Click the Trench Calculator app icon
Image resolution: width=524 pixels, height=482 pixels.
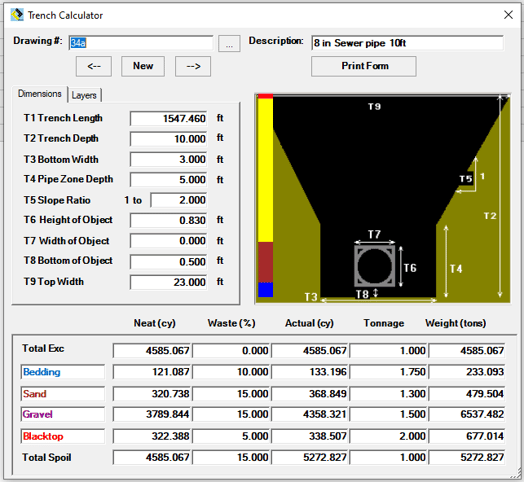[x=17, y=15]
